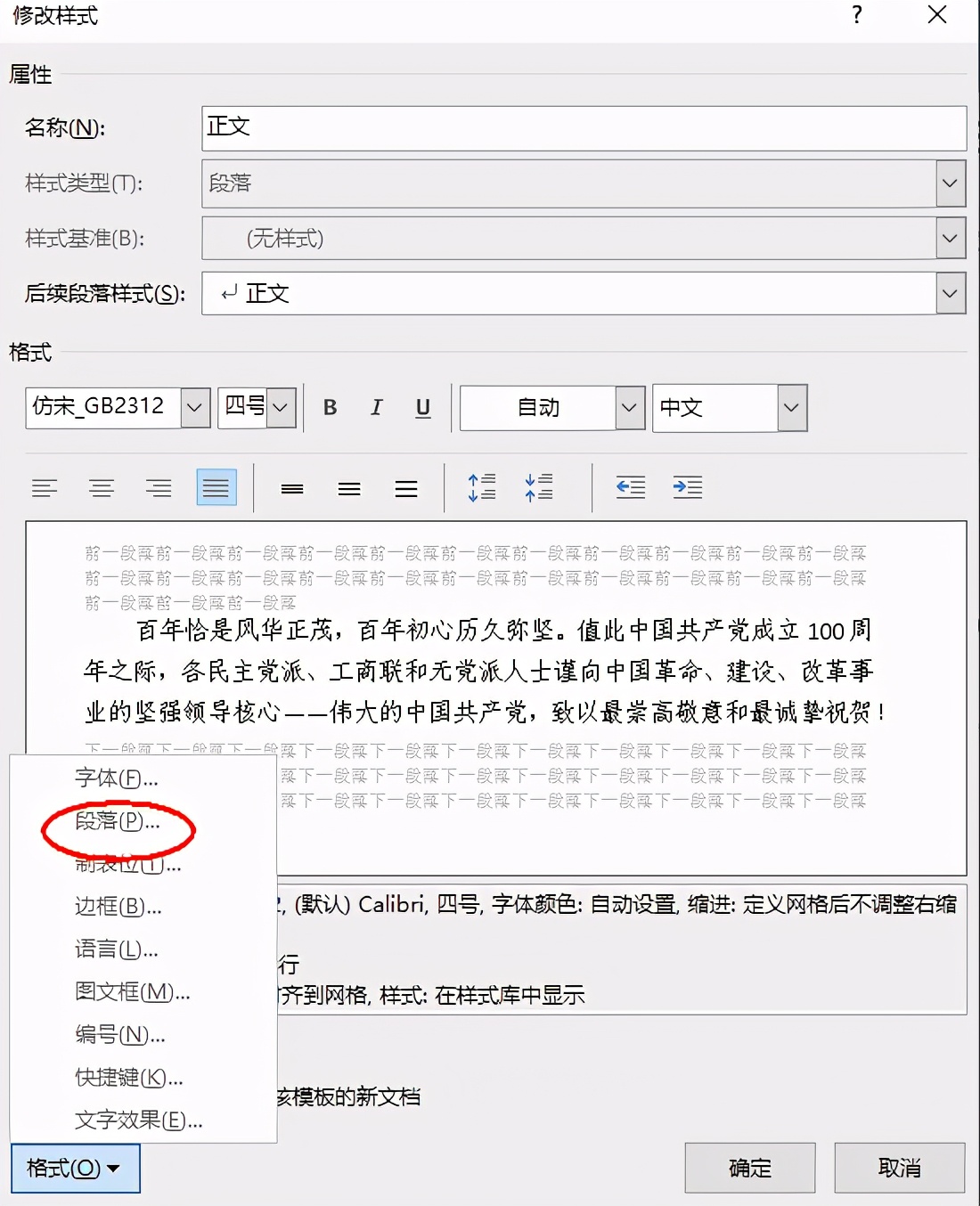
Task: Open the 四号 font size dropdown
Action: (281, 407)
